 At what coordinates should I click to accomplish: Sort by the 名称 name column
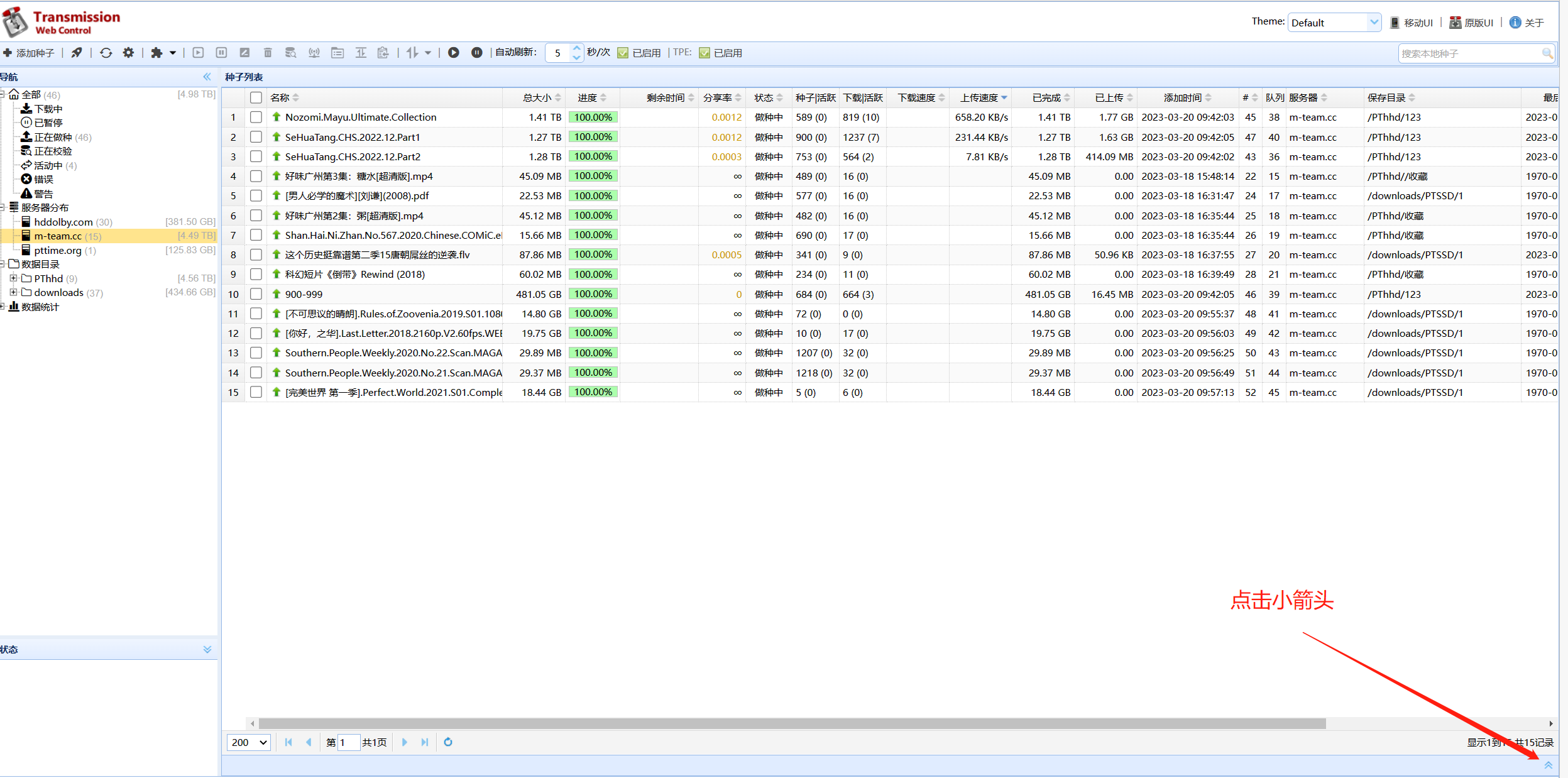point(285,97)
